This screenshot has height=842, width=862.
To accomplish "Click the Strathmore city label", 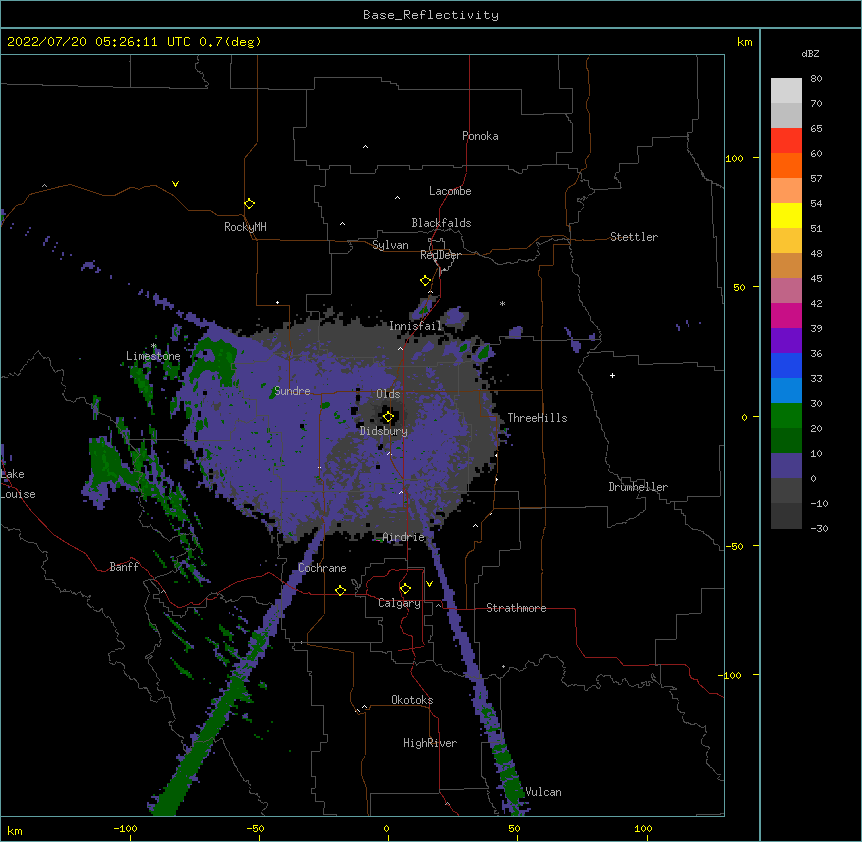I will pyautogui.click(x=516, y=608).
